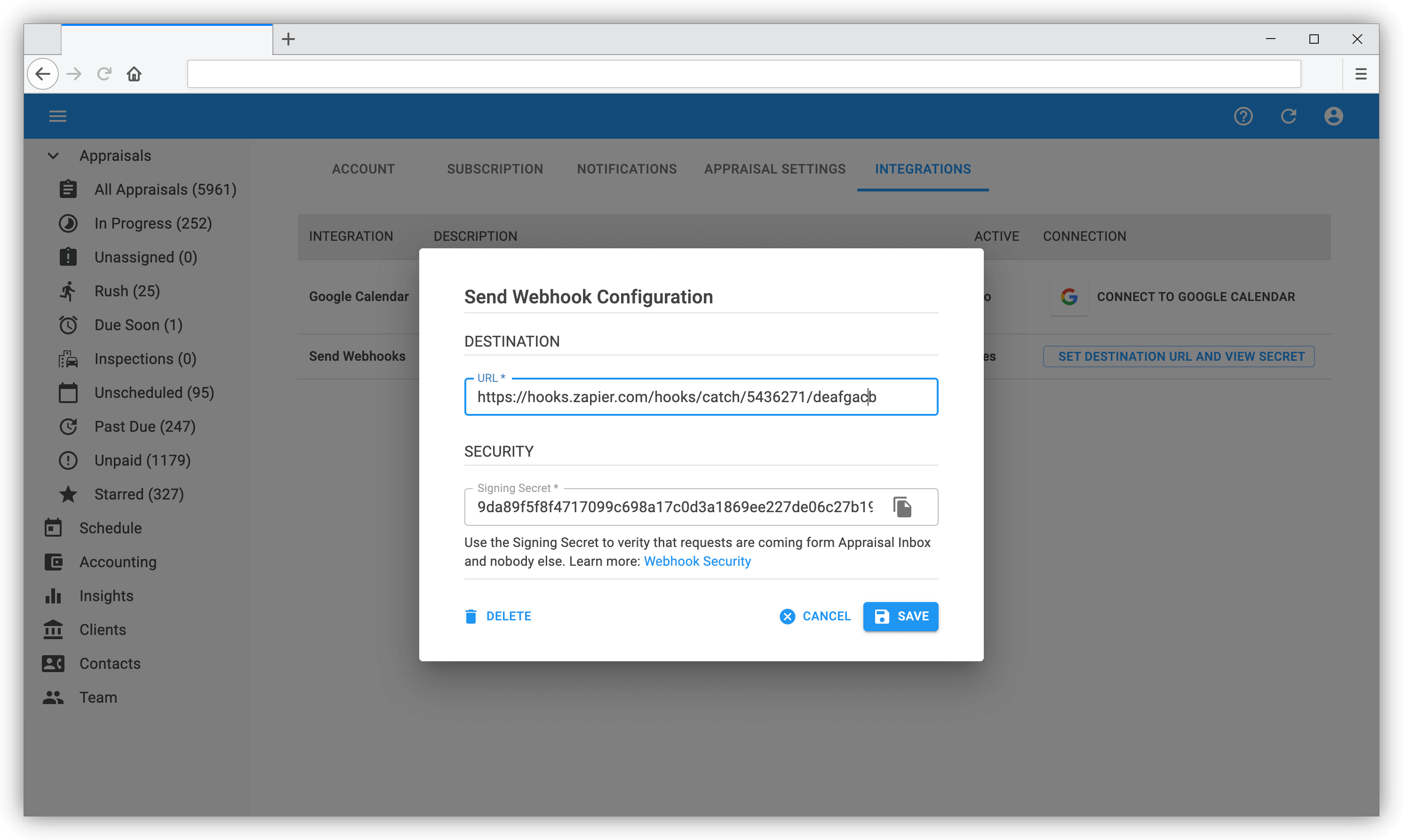
Task: Open the Webhook Security link
Action: 697,561
